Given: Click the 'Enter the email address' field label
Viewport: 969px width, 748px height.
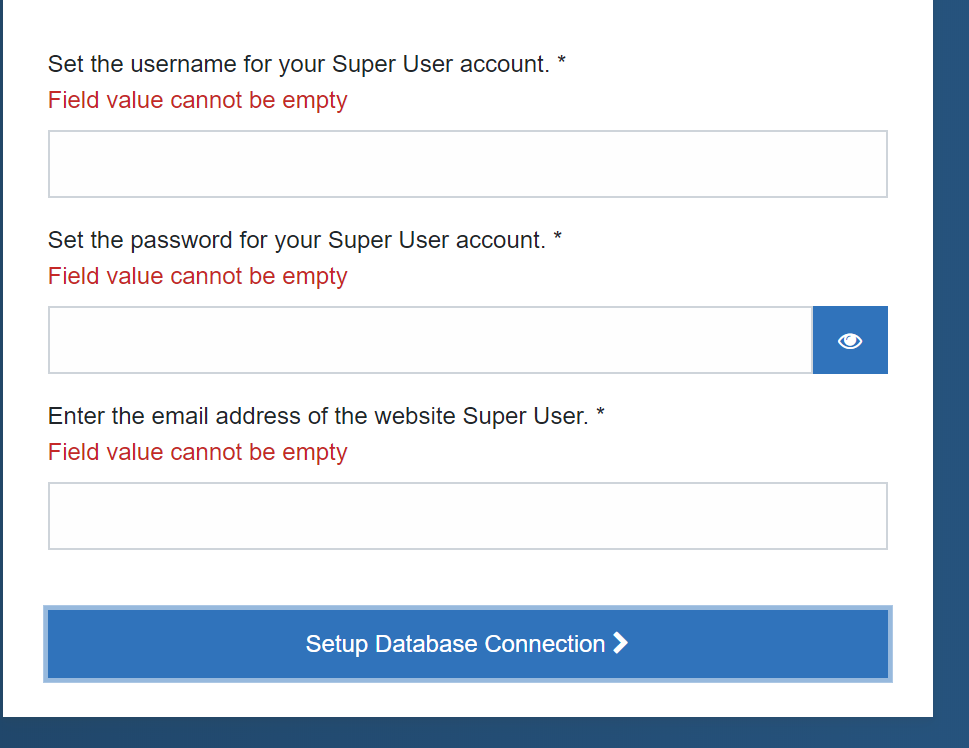Looking at the screenshot, I should pos(318,416).
